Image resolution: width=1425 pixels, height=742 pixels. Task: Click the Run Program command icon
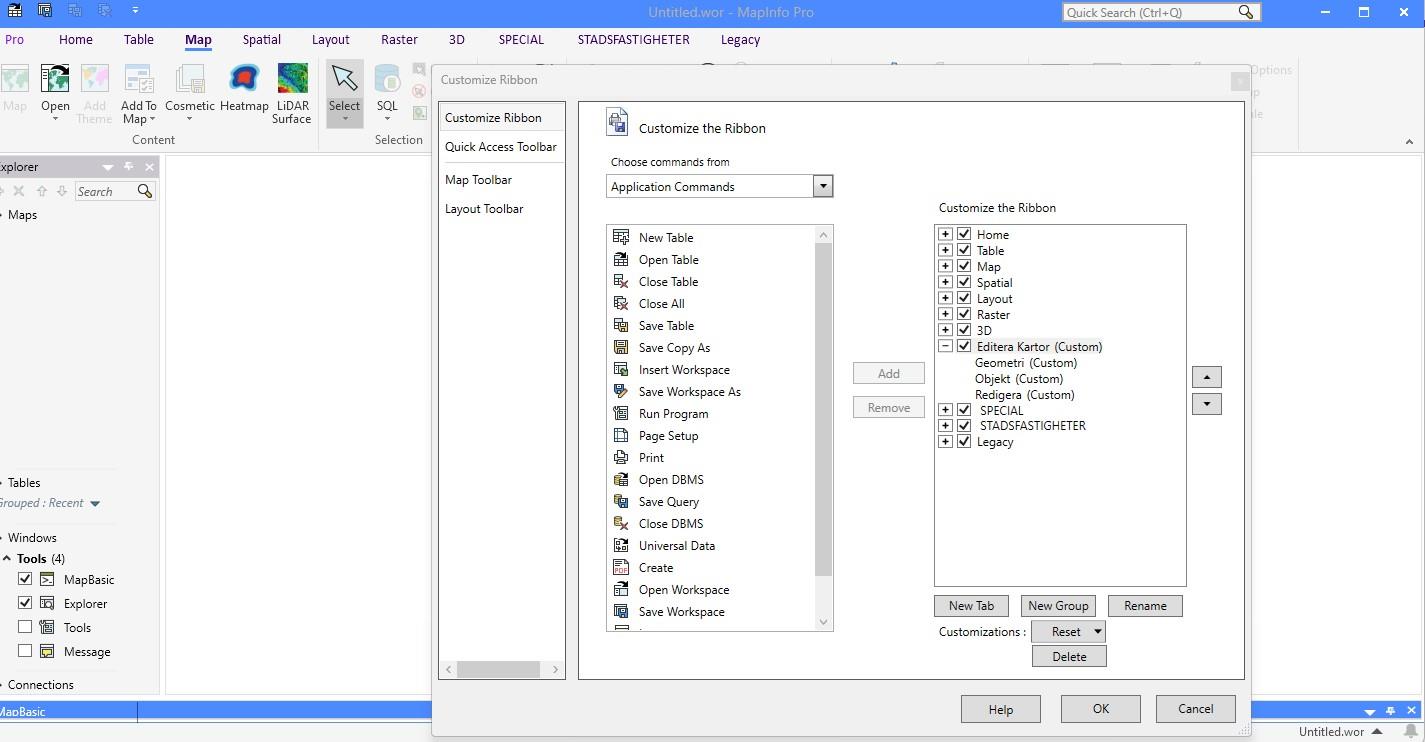(621, 413)
